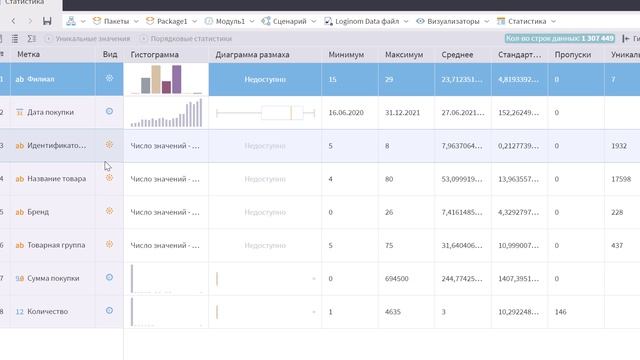The height and width of the screenshot is (360, 640).
Task: Click Порядковые статистики button
Action: tap(186, 39)
